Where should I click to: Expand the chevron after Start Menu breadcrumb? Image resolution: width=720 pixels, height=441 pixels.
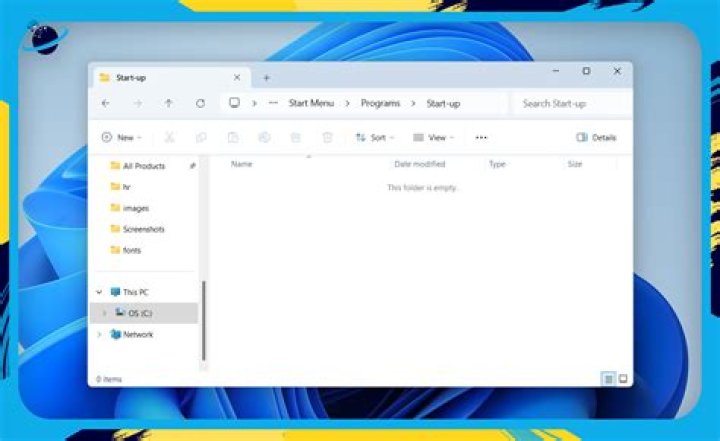pyautogui.click(x=348, y=104)
